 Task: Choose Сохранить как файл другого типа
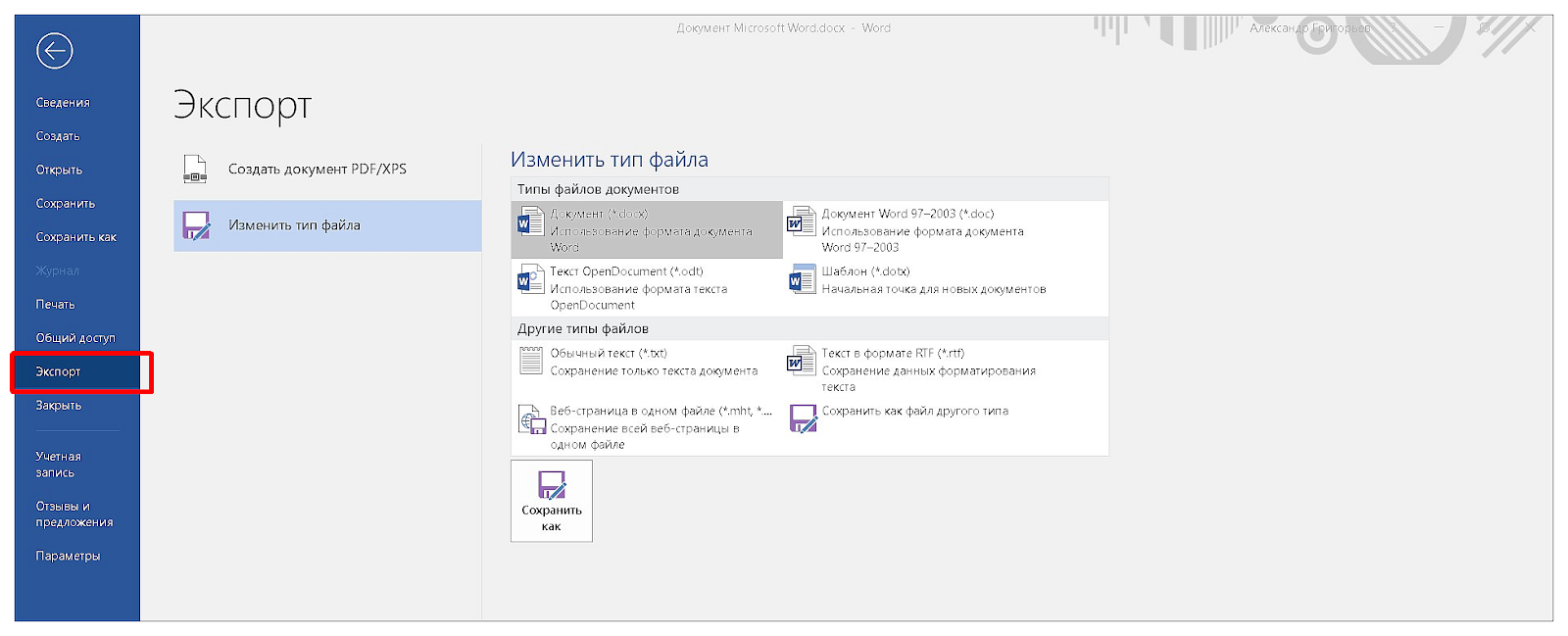(913, 412)
